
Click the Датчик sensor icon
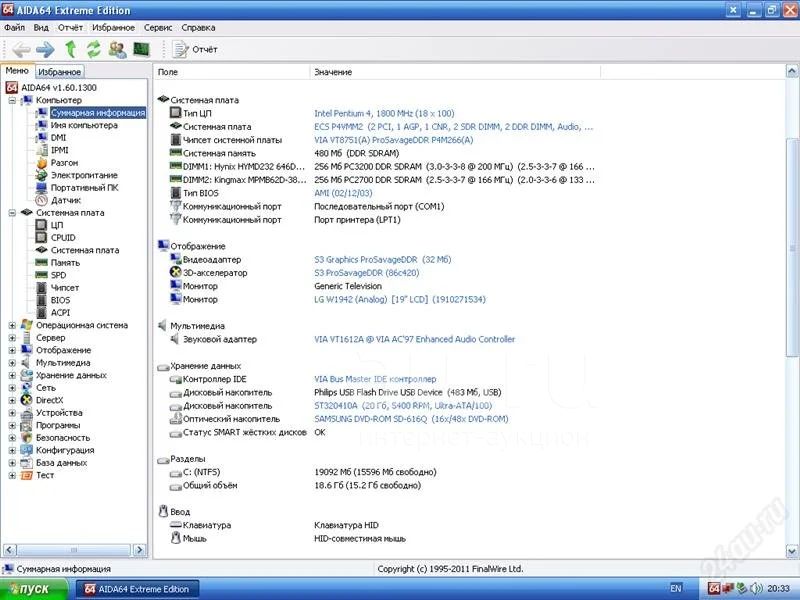click(42, 200)
